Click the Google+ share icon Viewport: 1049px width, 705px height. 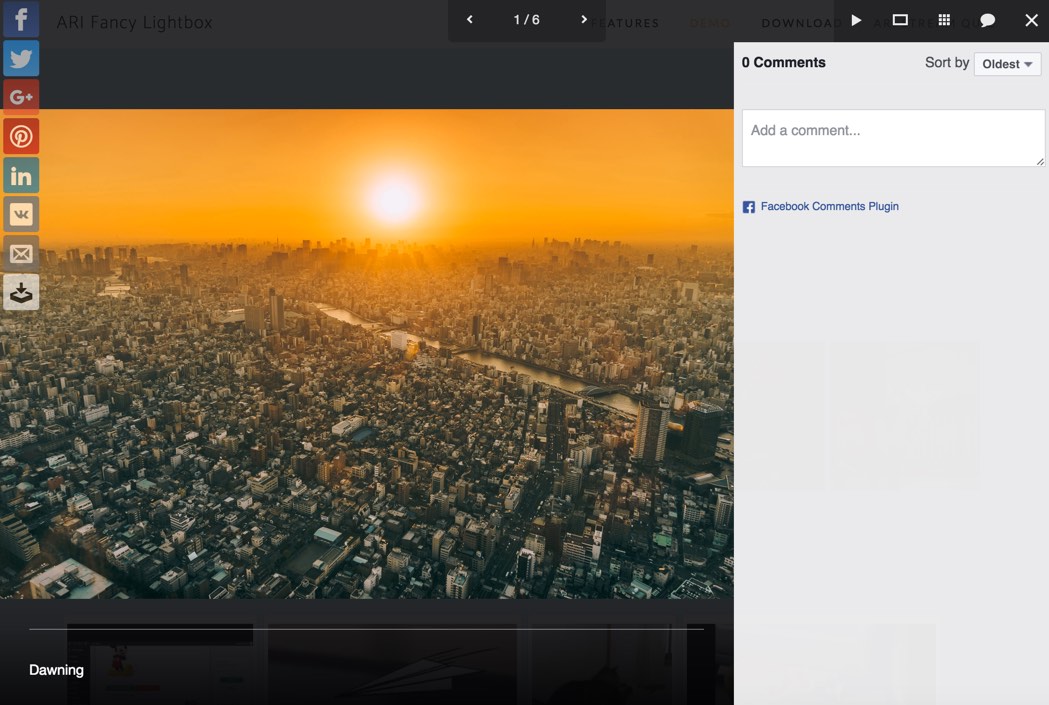[21, 97]
